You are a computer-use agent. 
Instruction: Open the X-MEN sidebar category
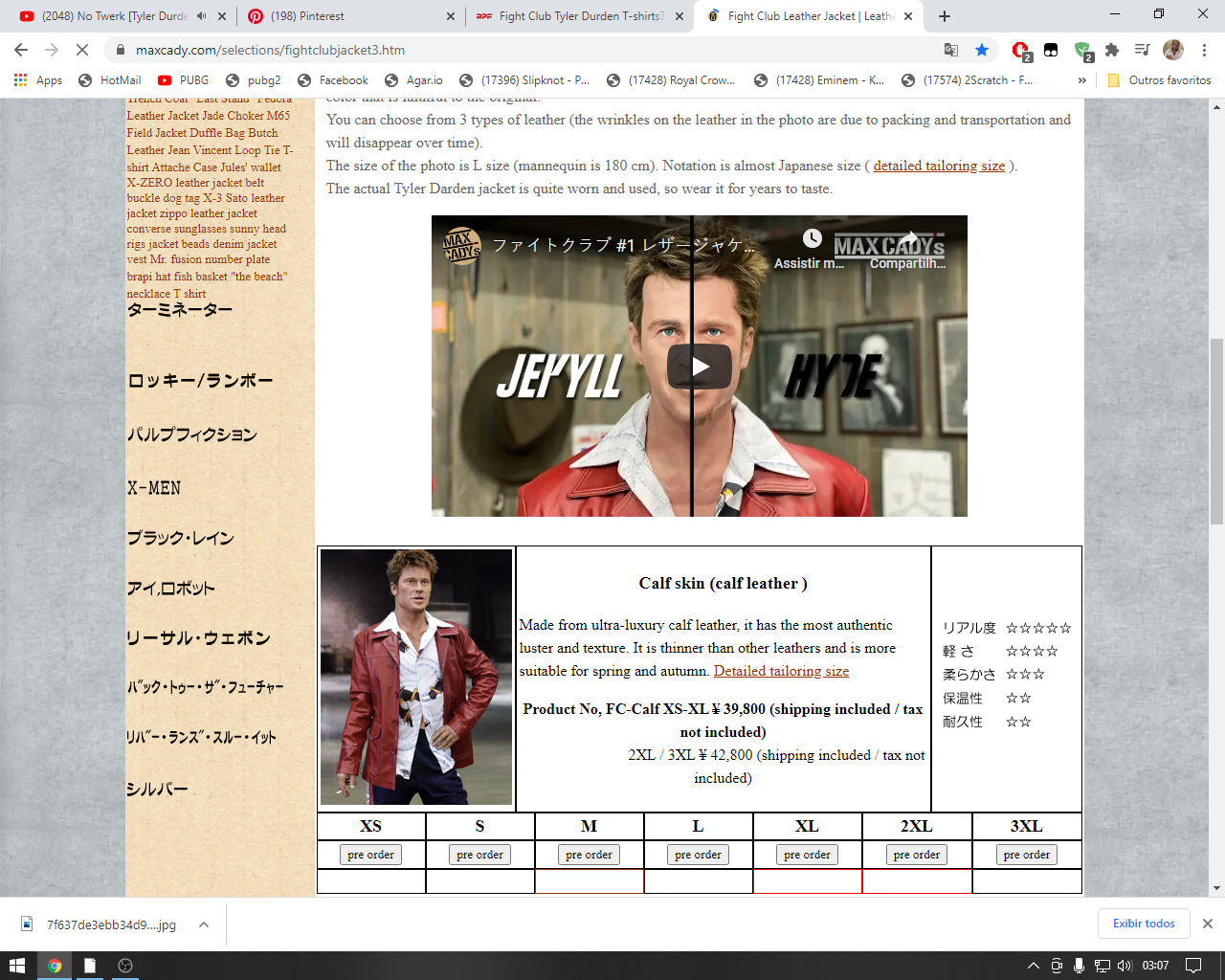point(154,488)
